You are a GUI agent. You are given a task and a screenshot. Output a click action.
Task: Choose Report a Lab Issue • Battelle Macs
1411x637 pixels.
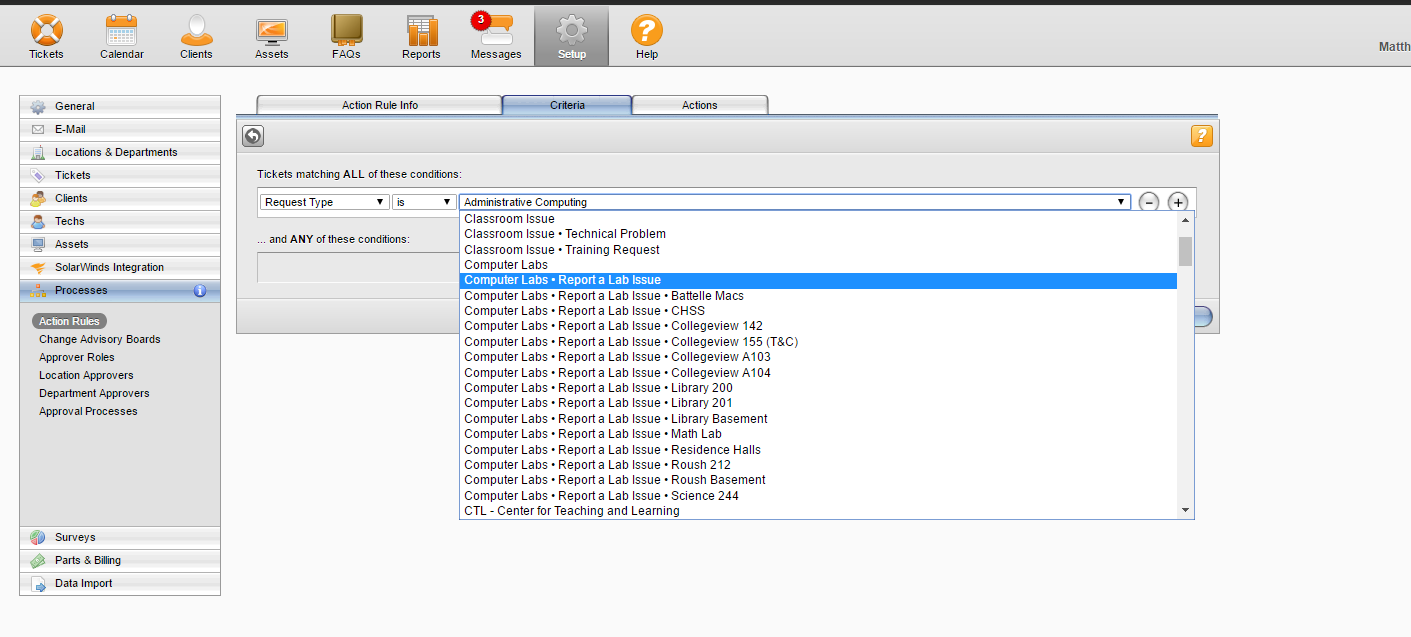tap(818, 296)
